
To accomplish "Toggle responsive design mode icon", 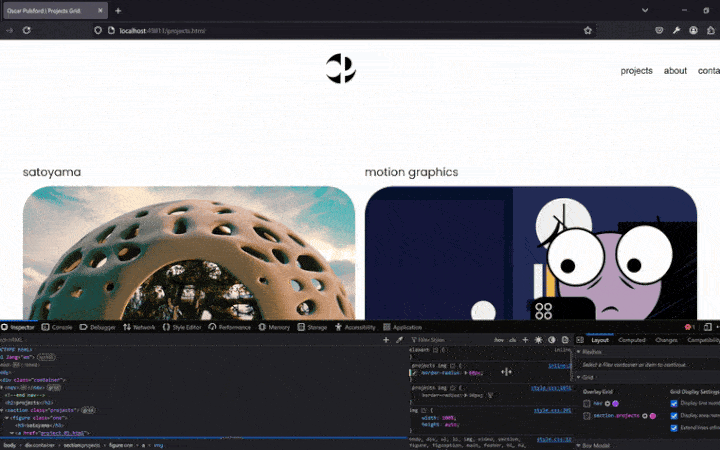I will tap(708, 327).
